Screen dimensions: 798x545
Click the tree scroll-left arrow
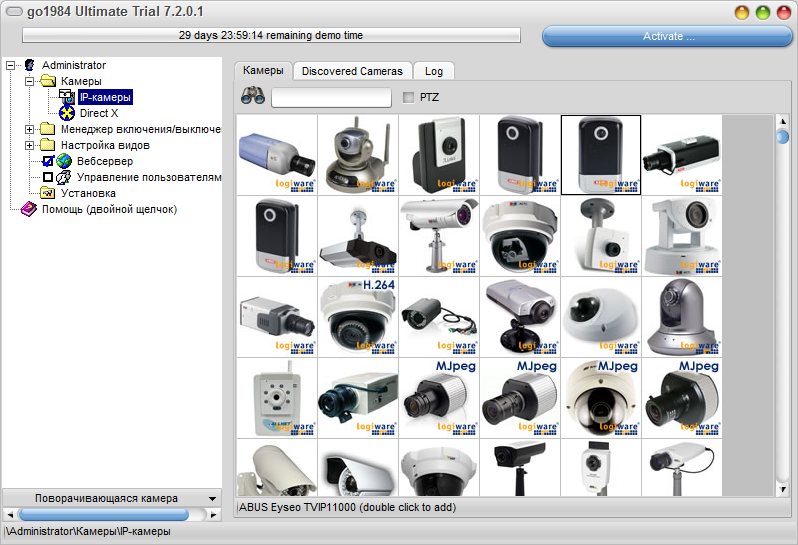click(x=10, y=514)
